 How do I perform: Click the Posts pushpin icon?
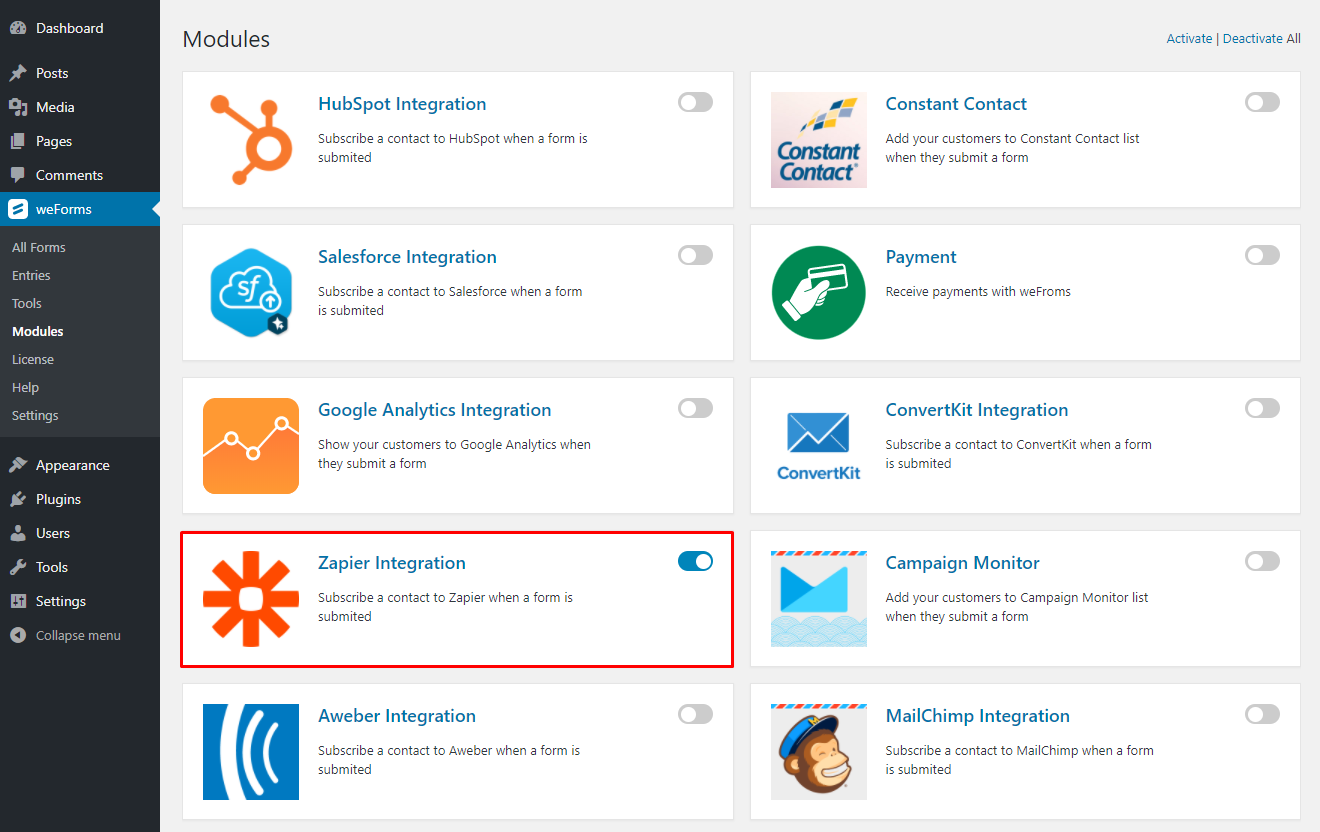(18, 73)
